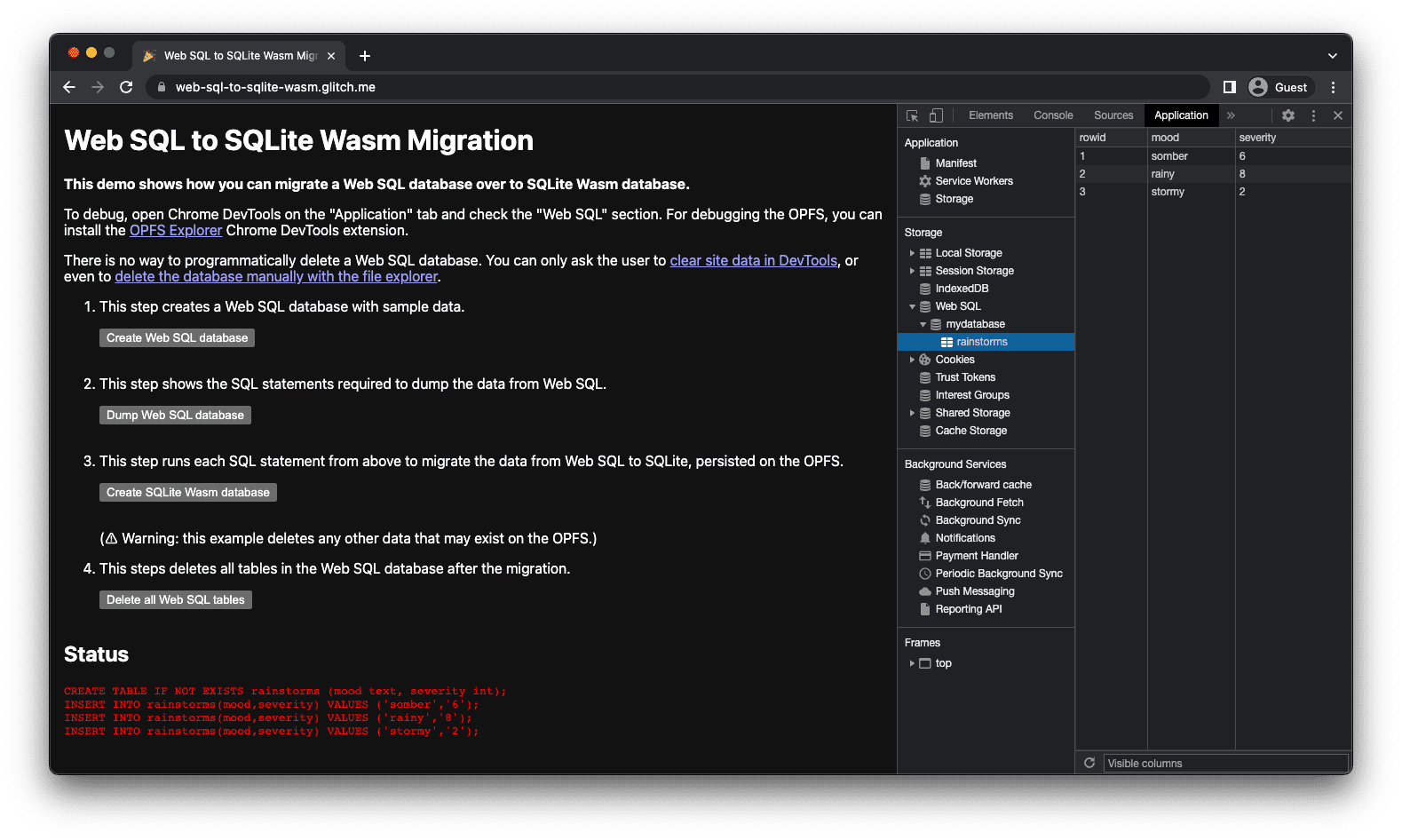Refresh the Web SQL table view
The width and height of the screenshot is (1402, 840).
[x=1089, y=763]
